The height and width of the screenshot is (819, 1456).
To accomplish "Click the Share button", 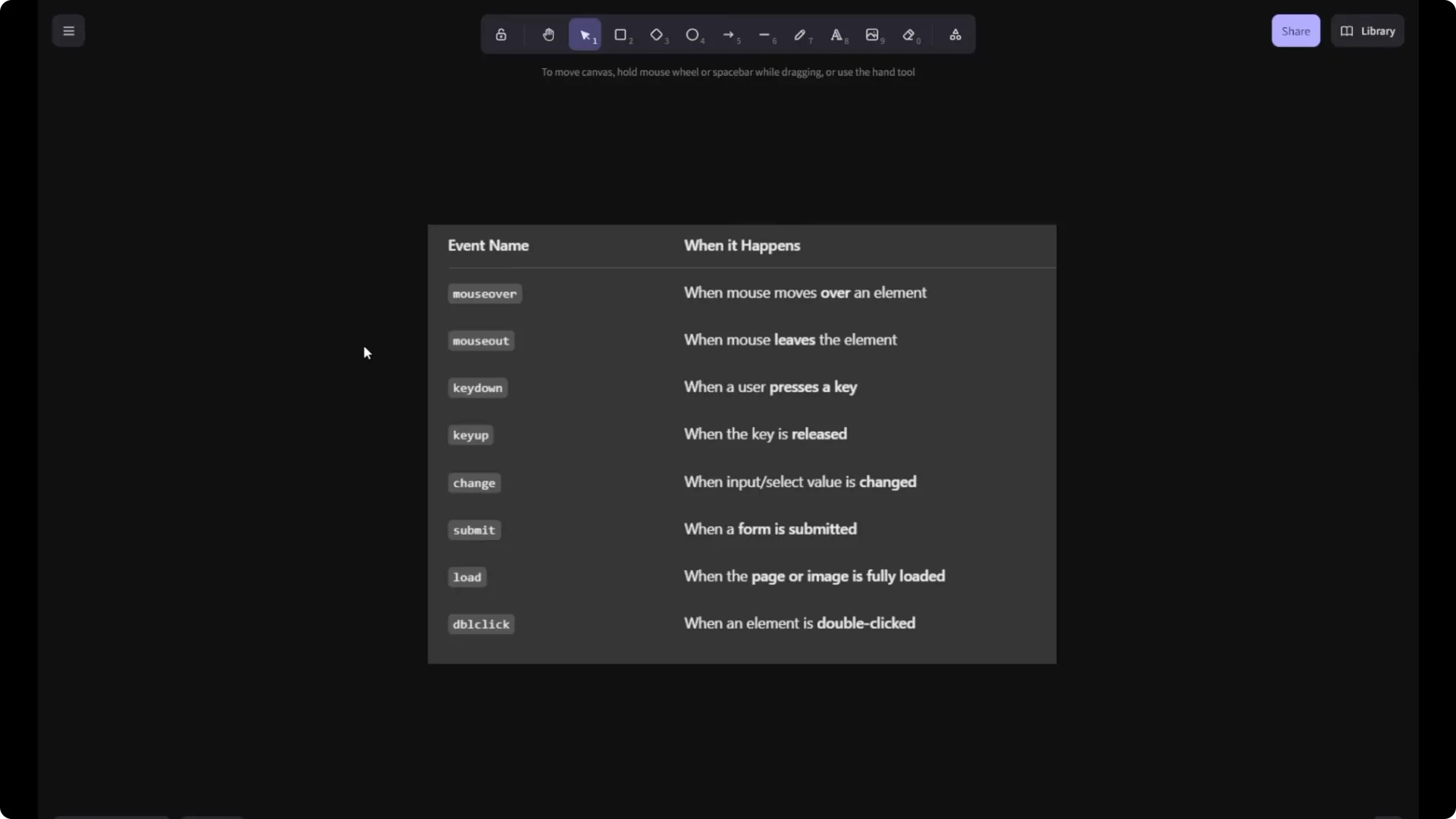I will [1295, 31].
